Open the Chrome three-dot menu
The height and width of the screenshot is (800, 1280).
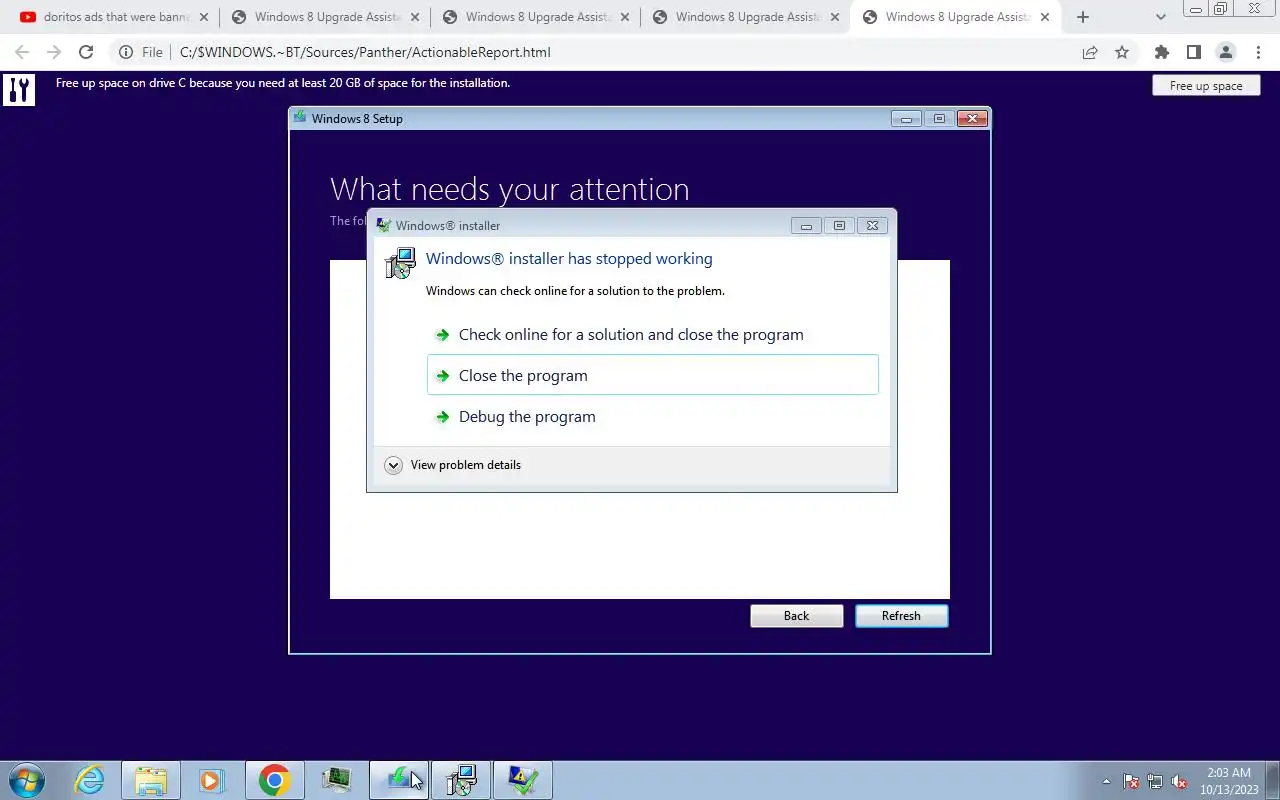pyautogui.click(x=1257, y=52)
